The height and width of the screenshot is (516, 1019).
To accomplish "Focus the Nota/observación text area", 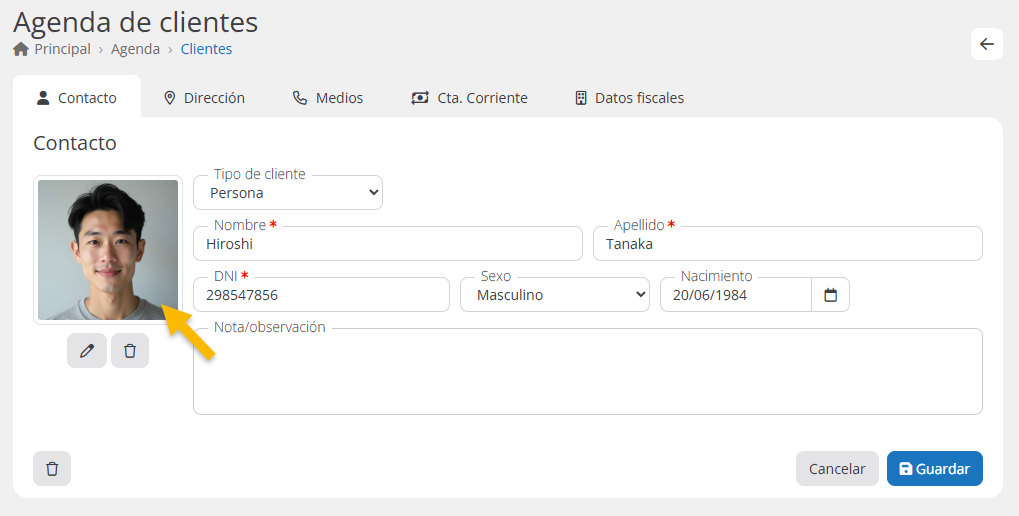I will (588, 374).
